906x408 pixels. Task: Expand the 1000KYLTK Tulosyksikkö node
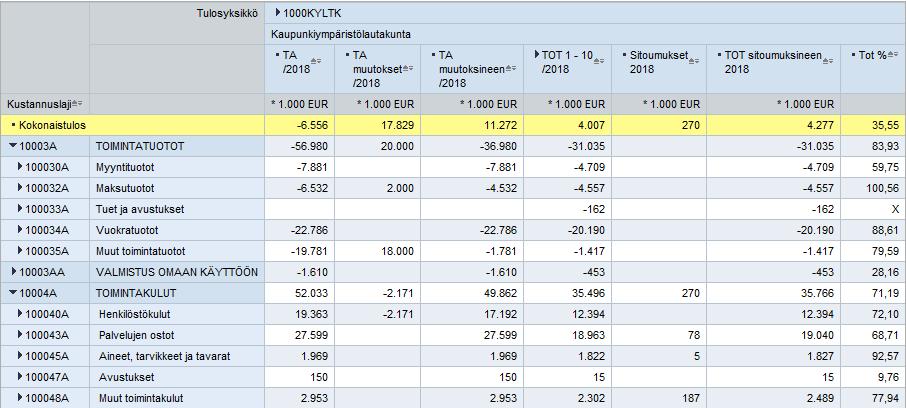[x=279, y=12]
